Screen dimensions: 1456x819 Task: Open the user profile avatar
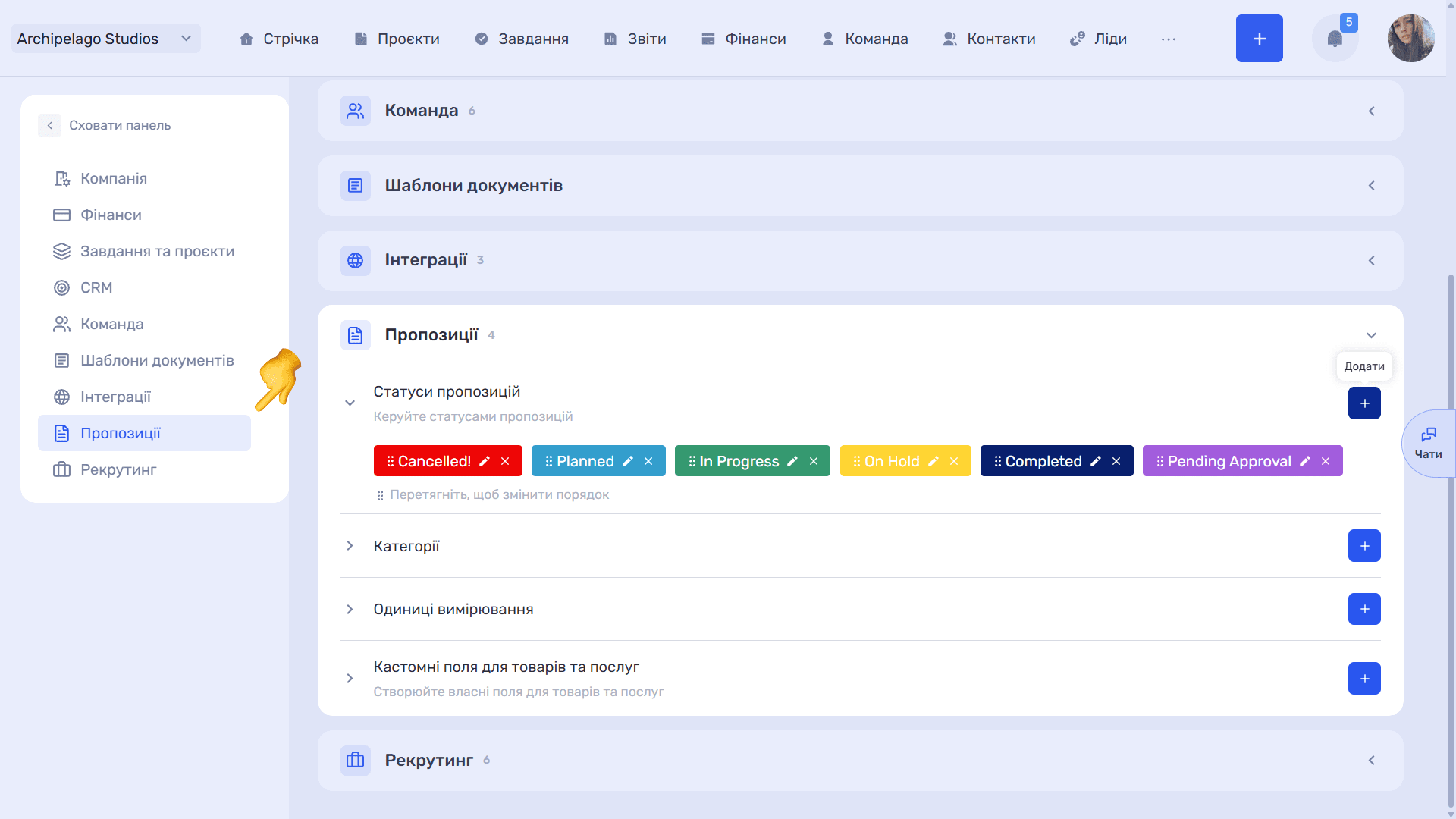[1411, 38]
